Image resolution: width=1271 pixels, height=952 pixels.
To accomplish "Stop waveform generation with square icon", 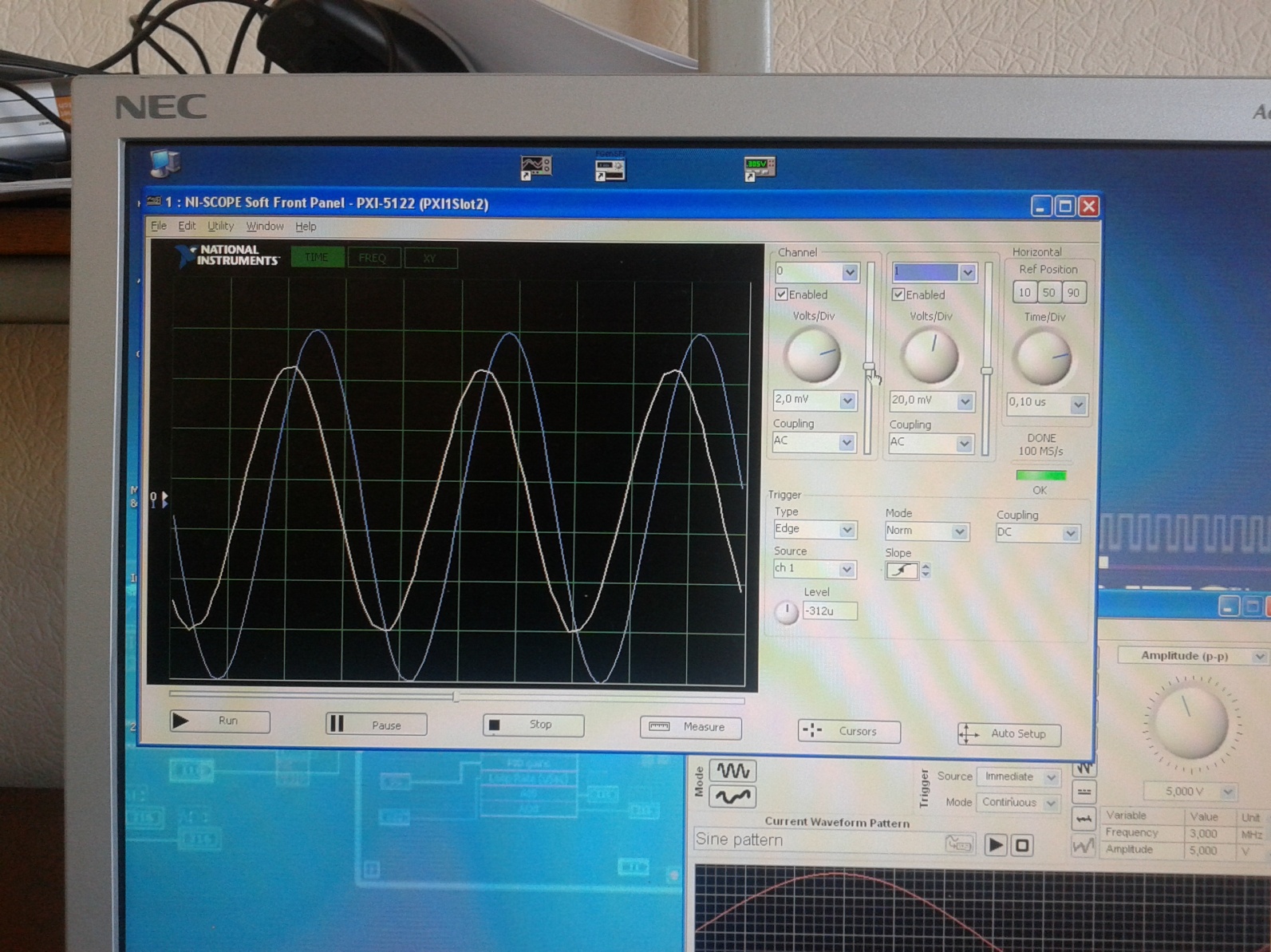I will pos(1022,845).
